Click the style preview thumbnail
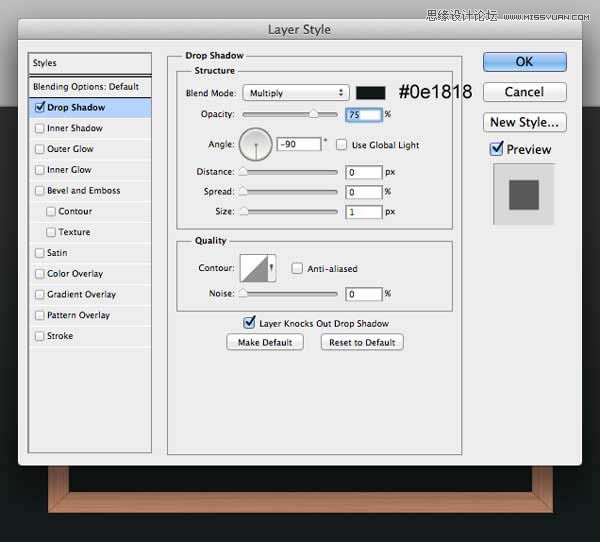Image resolution: width=600 pixels, height=542 pixels. point(523,194)
